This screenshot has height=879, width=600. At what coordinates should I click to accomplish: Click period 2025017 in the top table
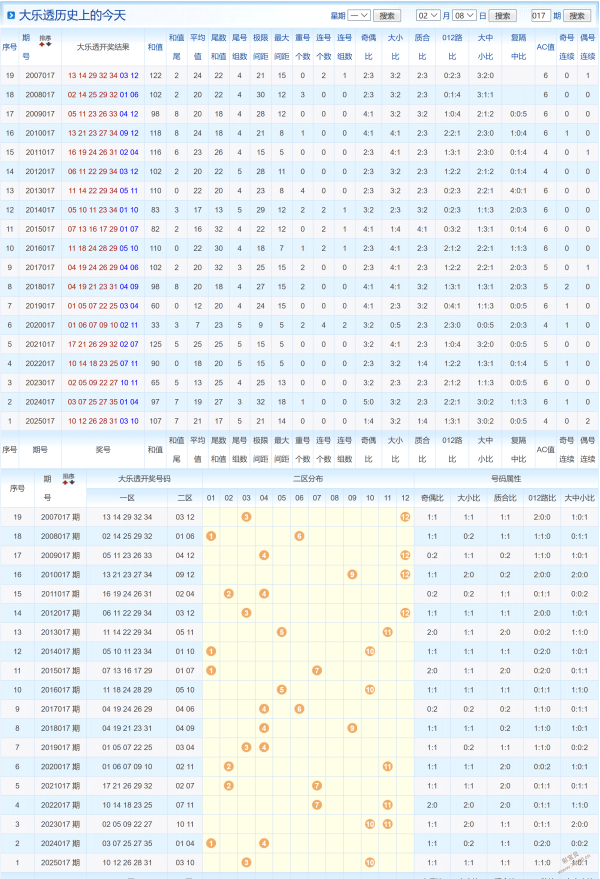pos(41,421)
